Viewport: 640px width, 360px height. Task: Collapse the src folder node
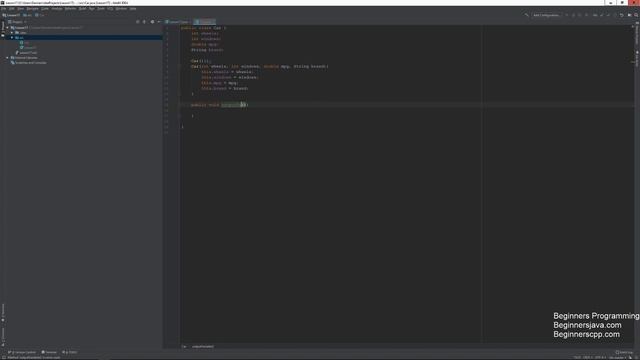(12, 38)
